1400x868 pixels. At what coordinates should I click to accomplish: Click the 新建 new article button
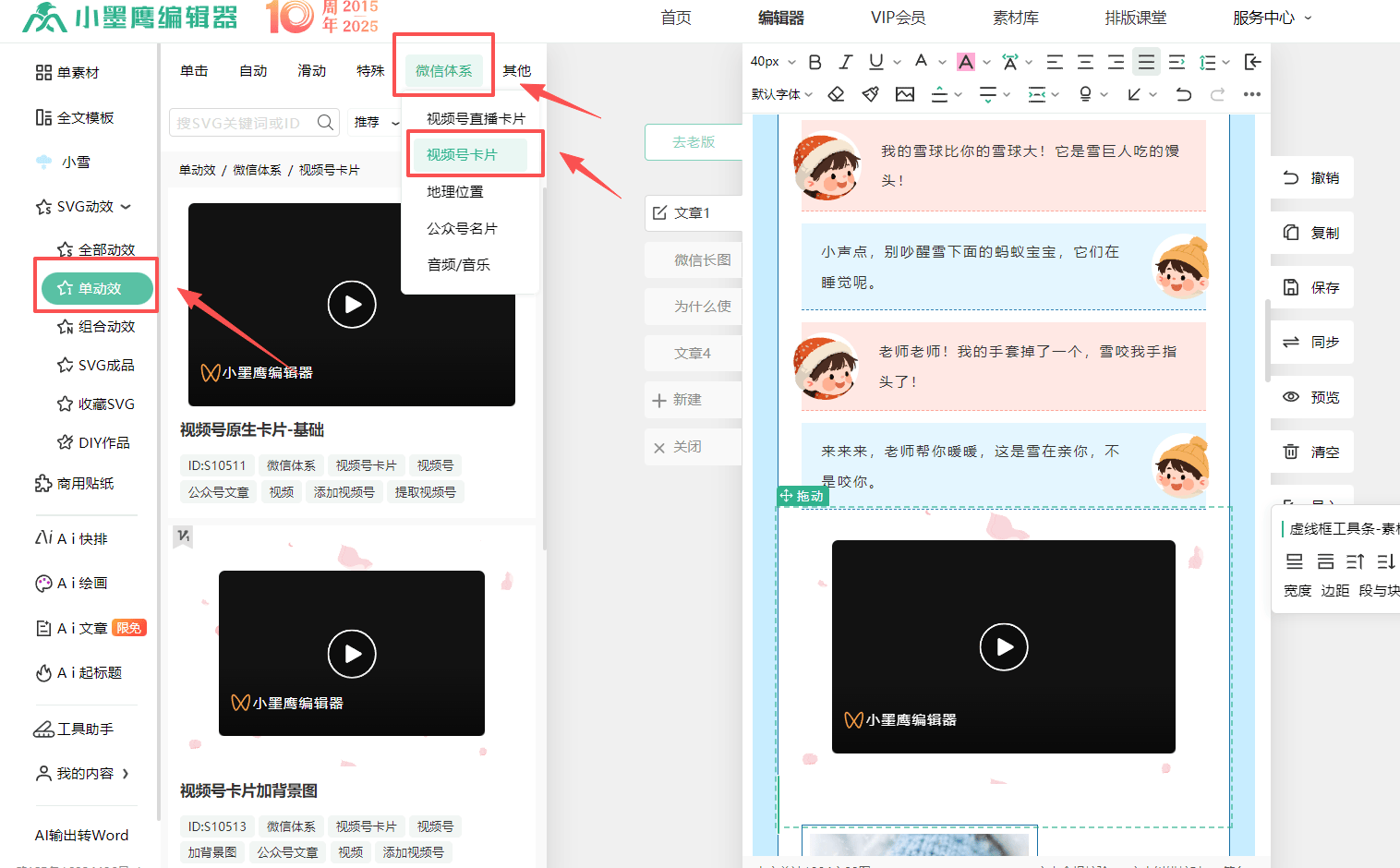(x=687, y=400)
